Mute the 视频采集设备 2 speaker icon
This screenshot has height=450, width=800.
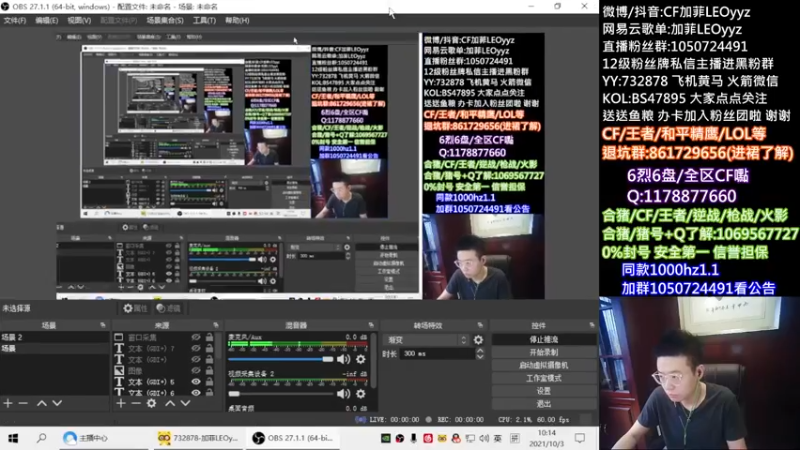click(x=344, y=393)
